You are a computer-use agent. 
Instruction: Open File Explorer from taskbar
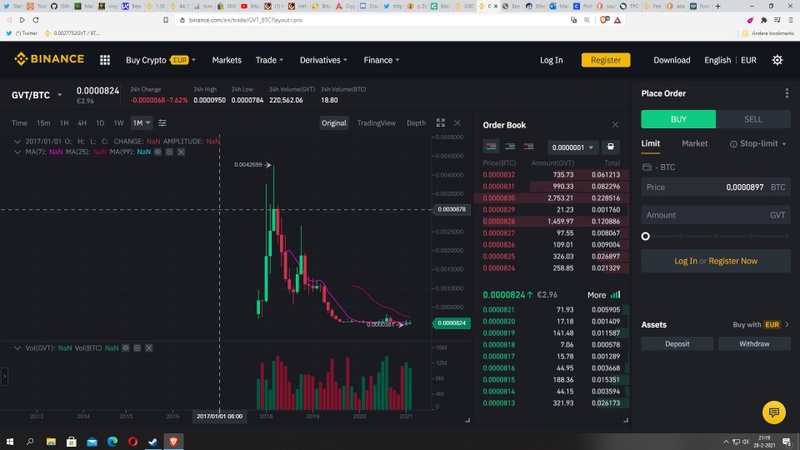point(51,441)
